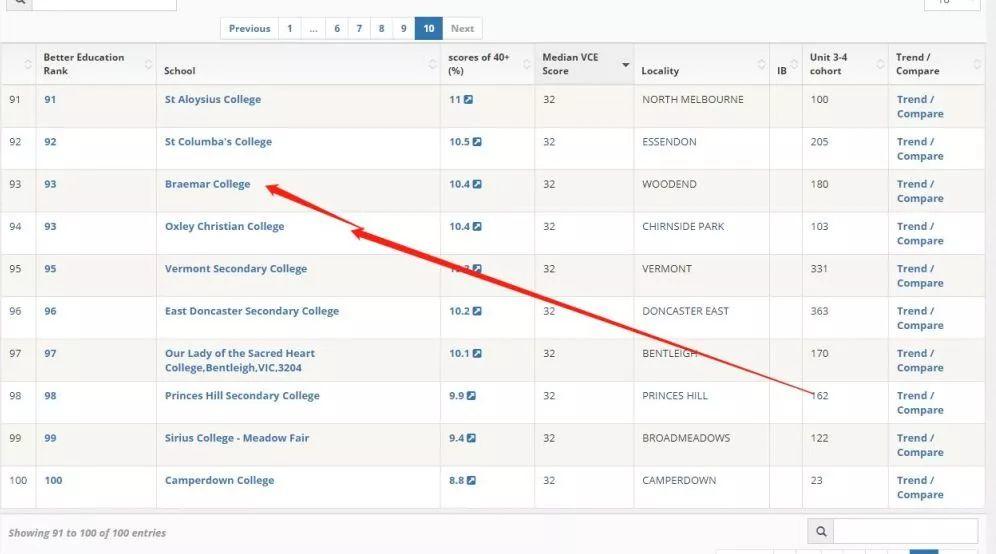Open Trend / Compare for Vermont Secondary College

920,276
